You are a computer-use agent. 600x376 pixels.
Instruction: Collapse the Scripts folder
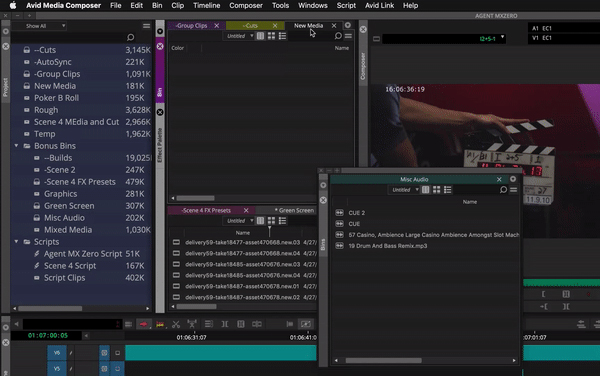coord(16,242)
